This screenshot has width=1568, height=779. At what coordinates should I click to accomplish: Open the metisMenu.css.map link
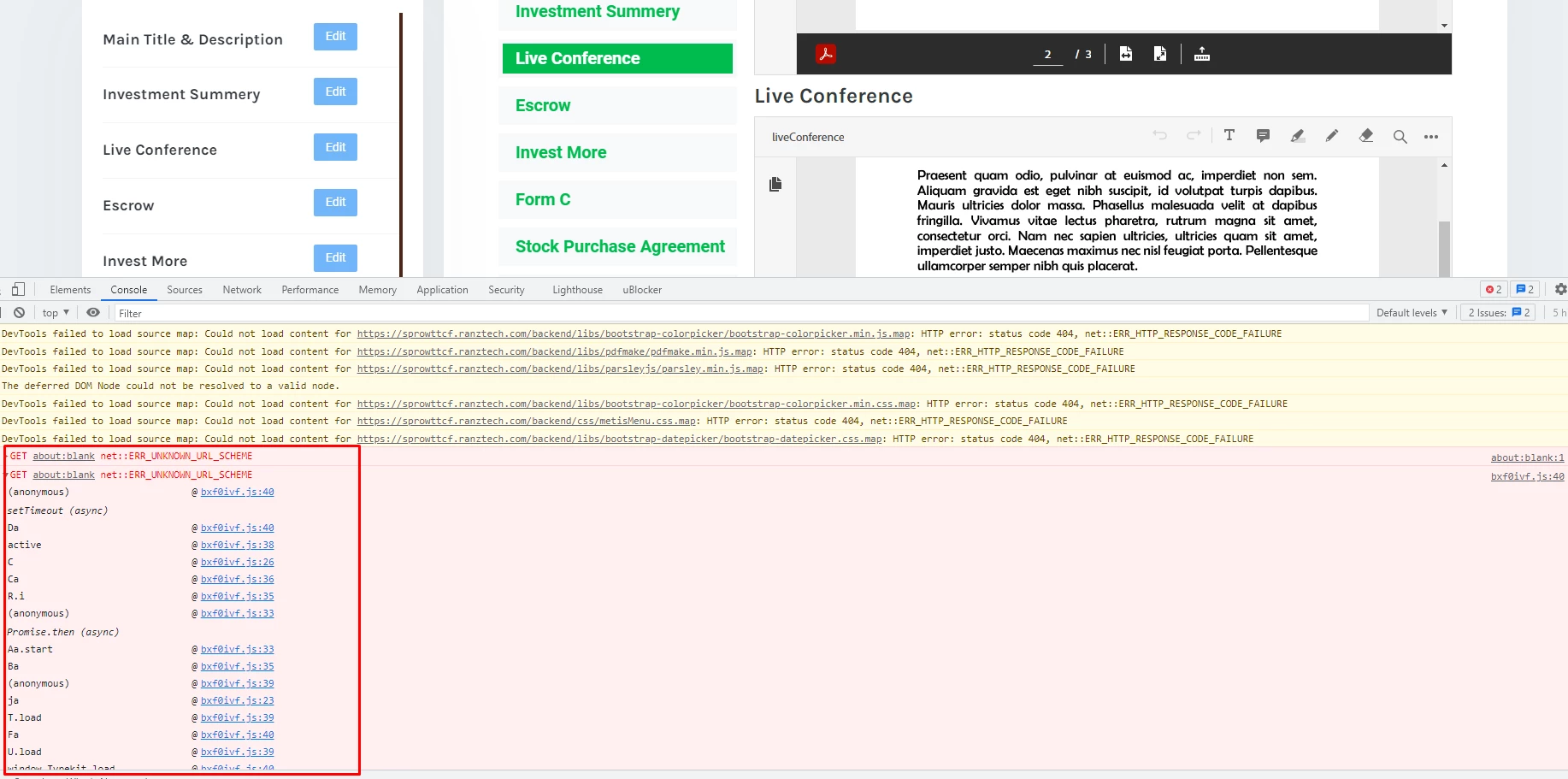click(x=527, y=421)
